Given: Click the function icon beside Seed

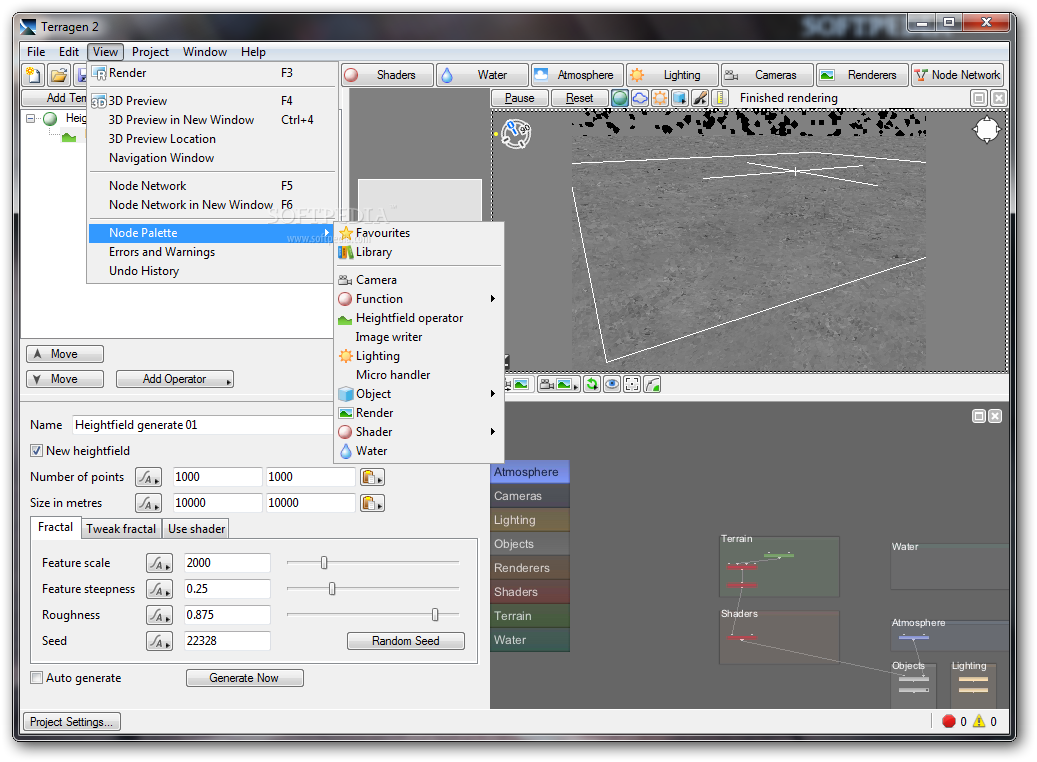Looking at the screenshot, I should [x=159, y=641].
